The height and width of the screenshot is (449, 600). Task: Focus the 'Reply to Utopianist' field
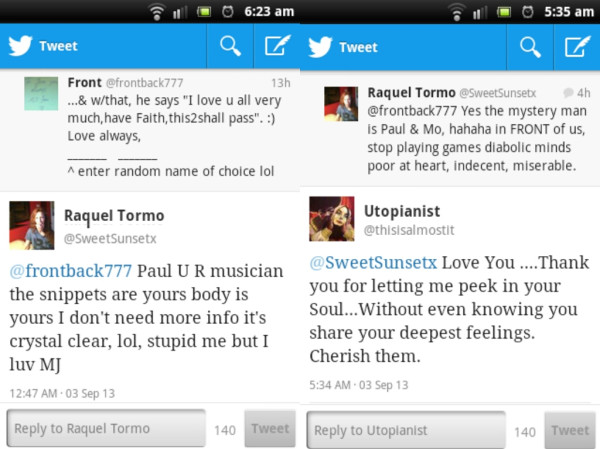406,430
